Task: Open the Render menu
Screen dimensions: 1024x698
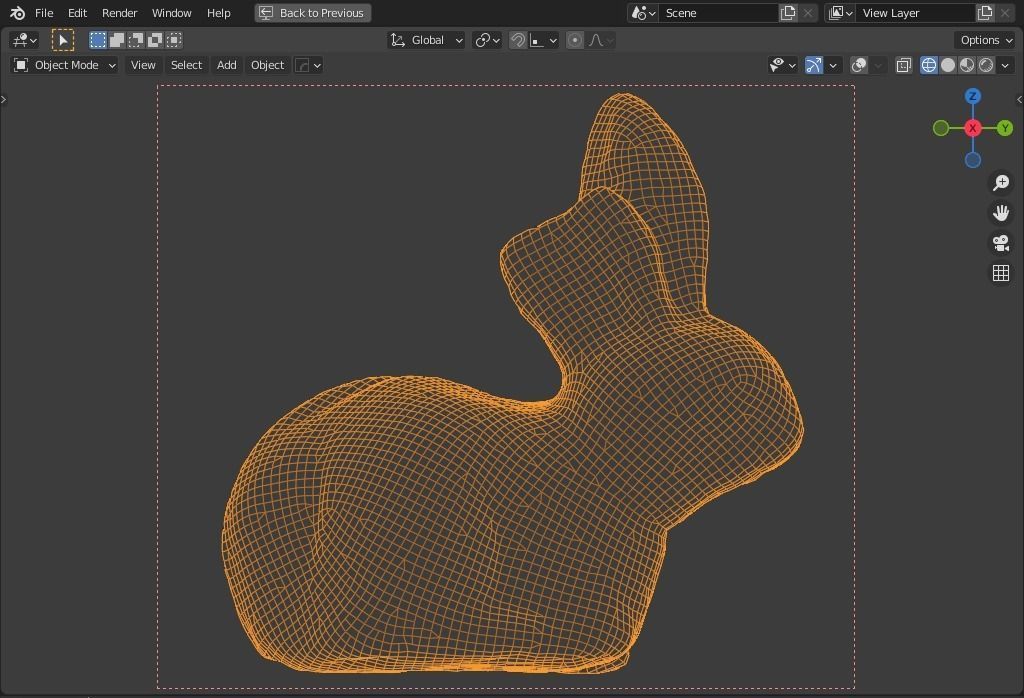Action: pos(120,13)
